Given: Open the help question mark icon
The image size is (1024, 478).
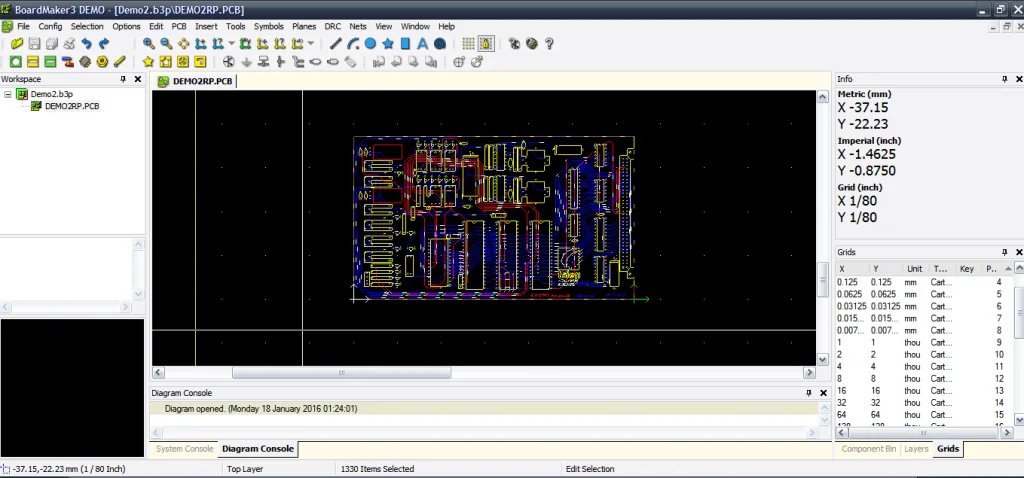Looking at the screenshot, I should pyautogui.click(x=549, y=44).
